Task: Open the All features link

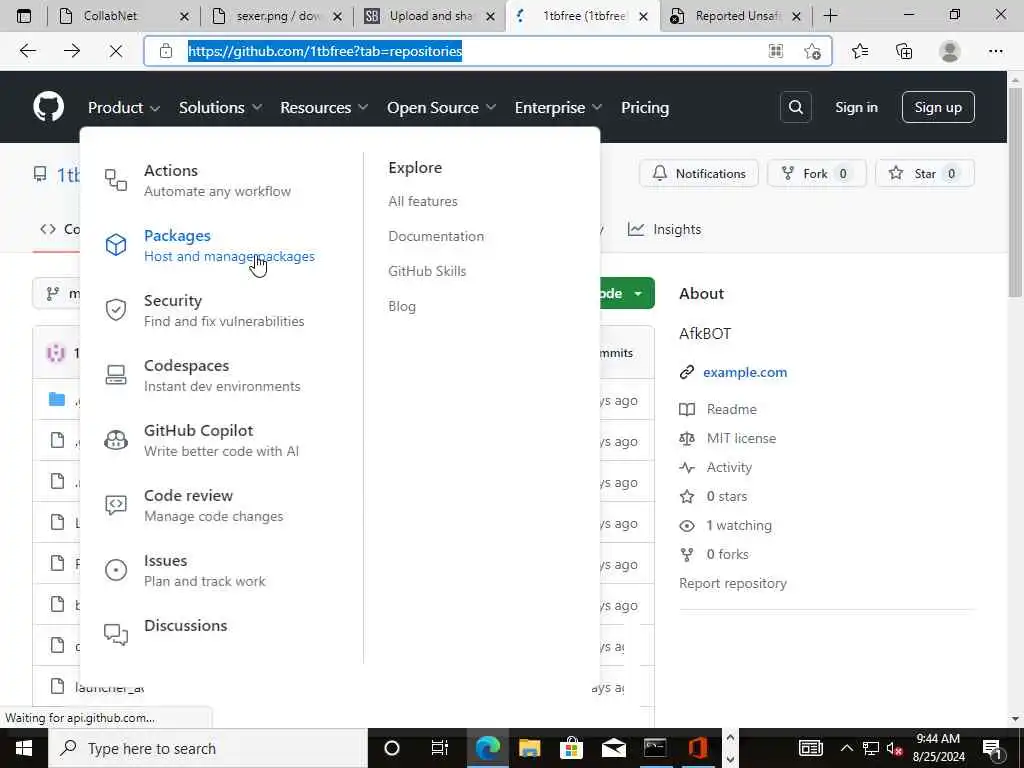Action: click(423, 201)
